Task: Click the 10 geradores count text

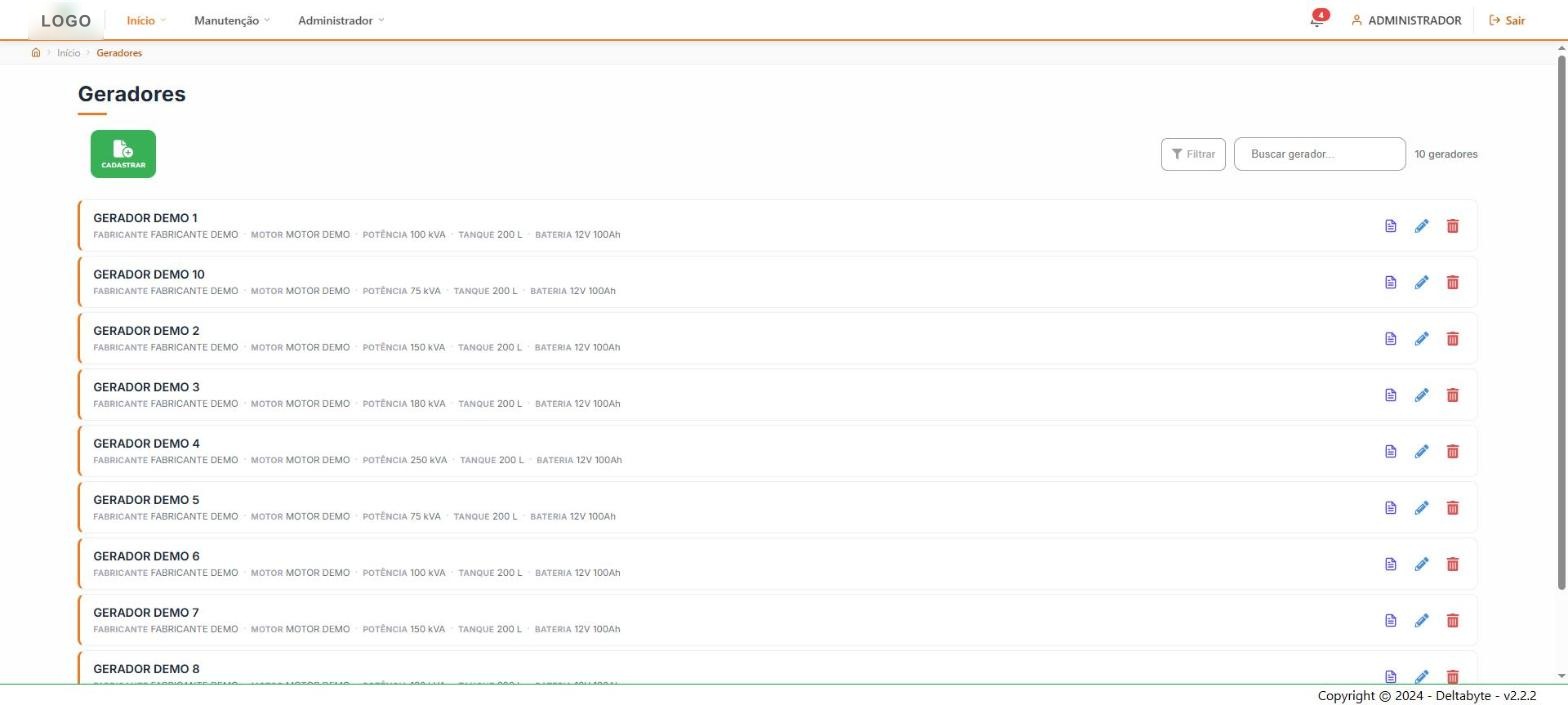Action: 1446,154
